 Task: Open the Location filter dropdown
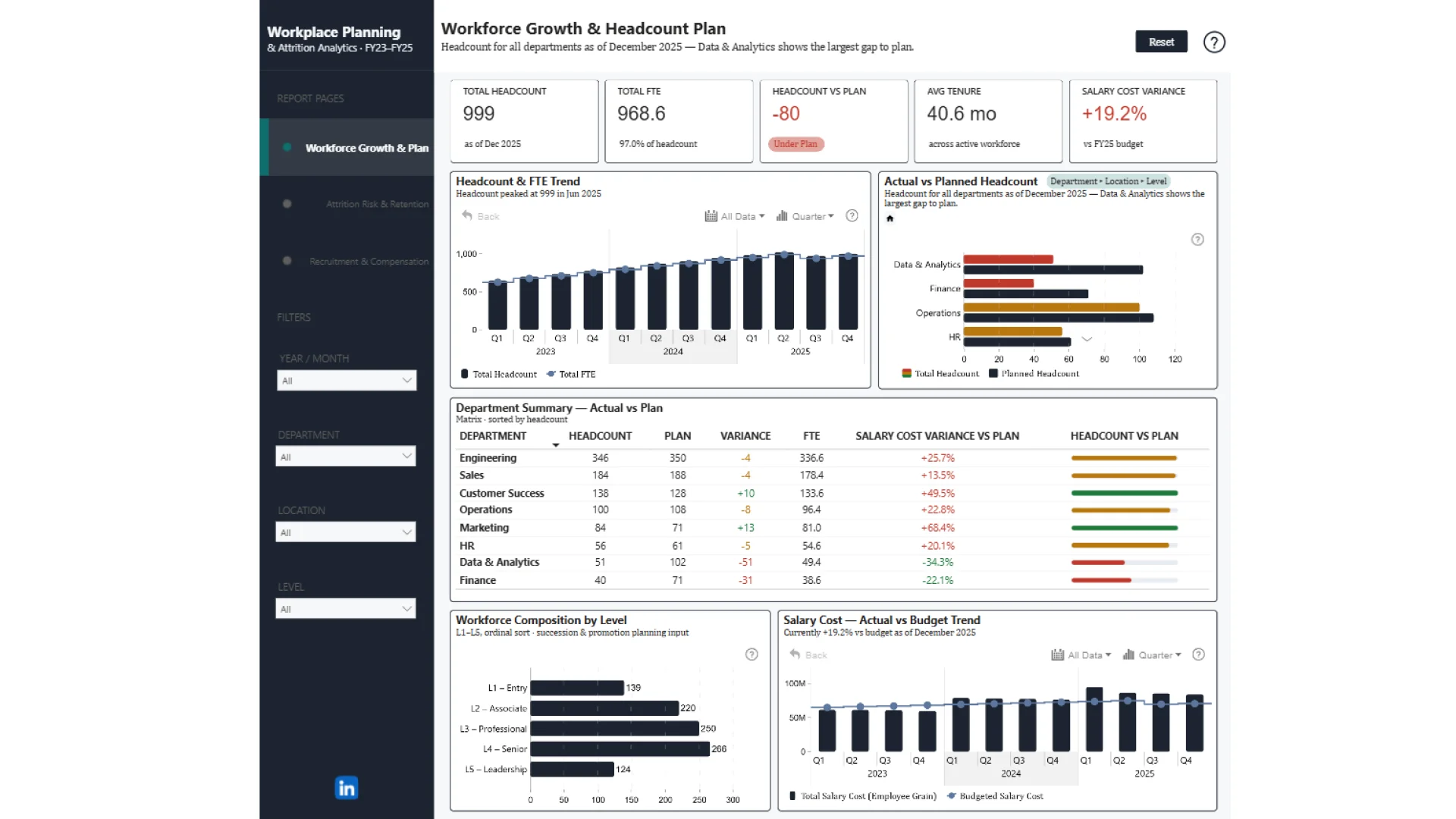pos(346,532)
